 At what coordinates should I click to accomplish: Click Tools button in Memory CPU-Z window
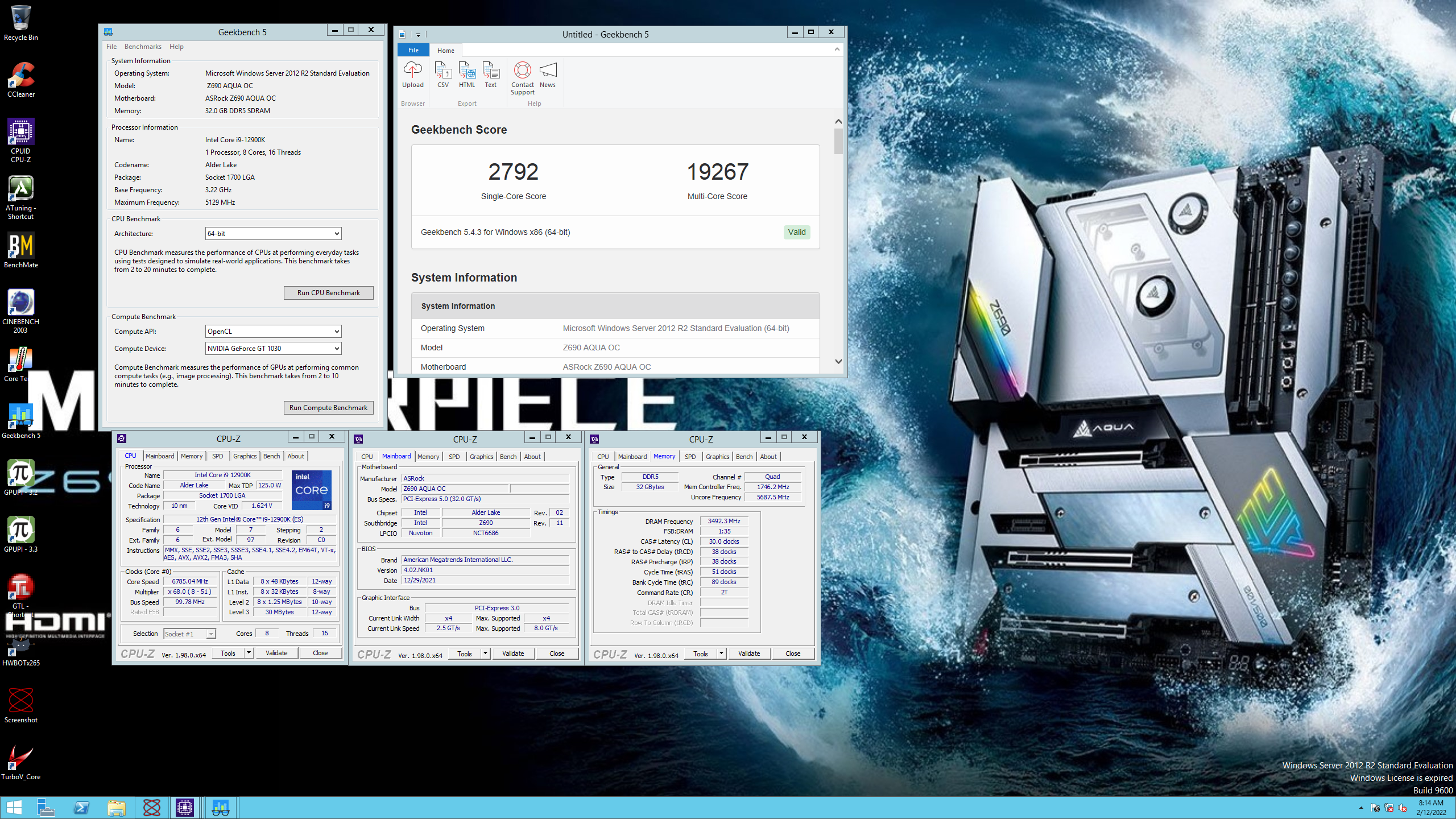click(700, 653)
